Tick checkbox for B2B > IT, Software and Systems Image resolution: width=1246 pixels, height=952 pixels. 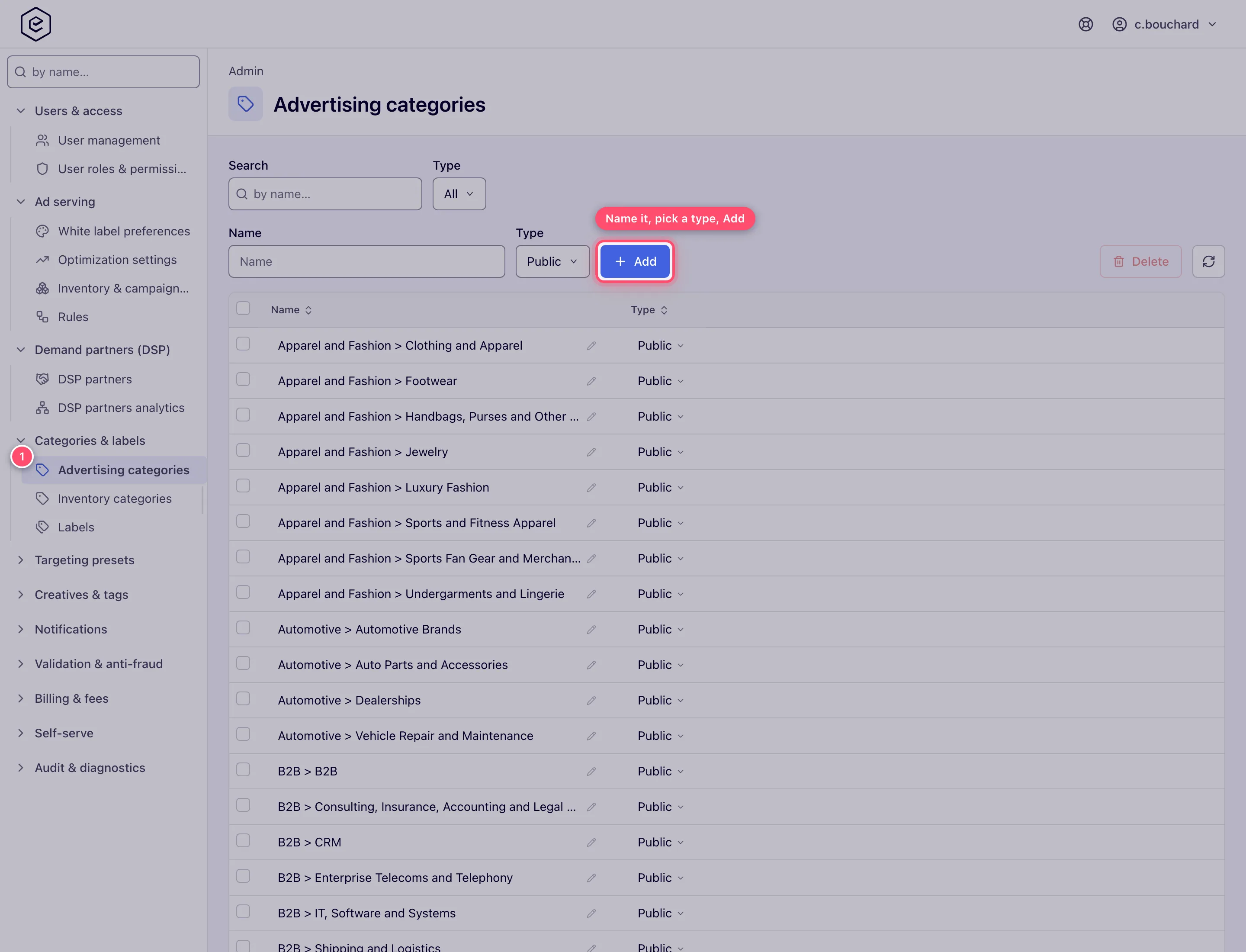(x=243, y=911)
